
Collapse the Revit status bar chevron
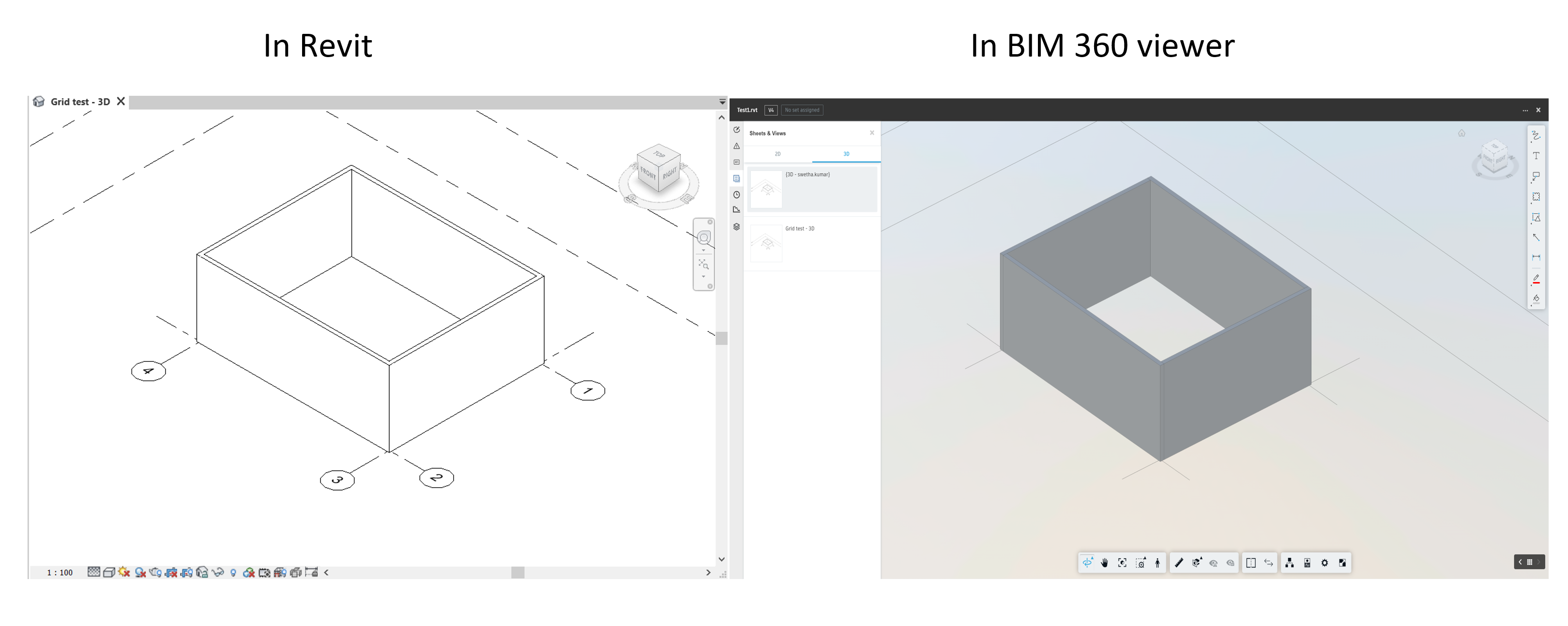[326, 572]
